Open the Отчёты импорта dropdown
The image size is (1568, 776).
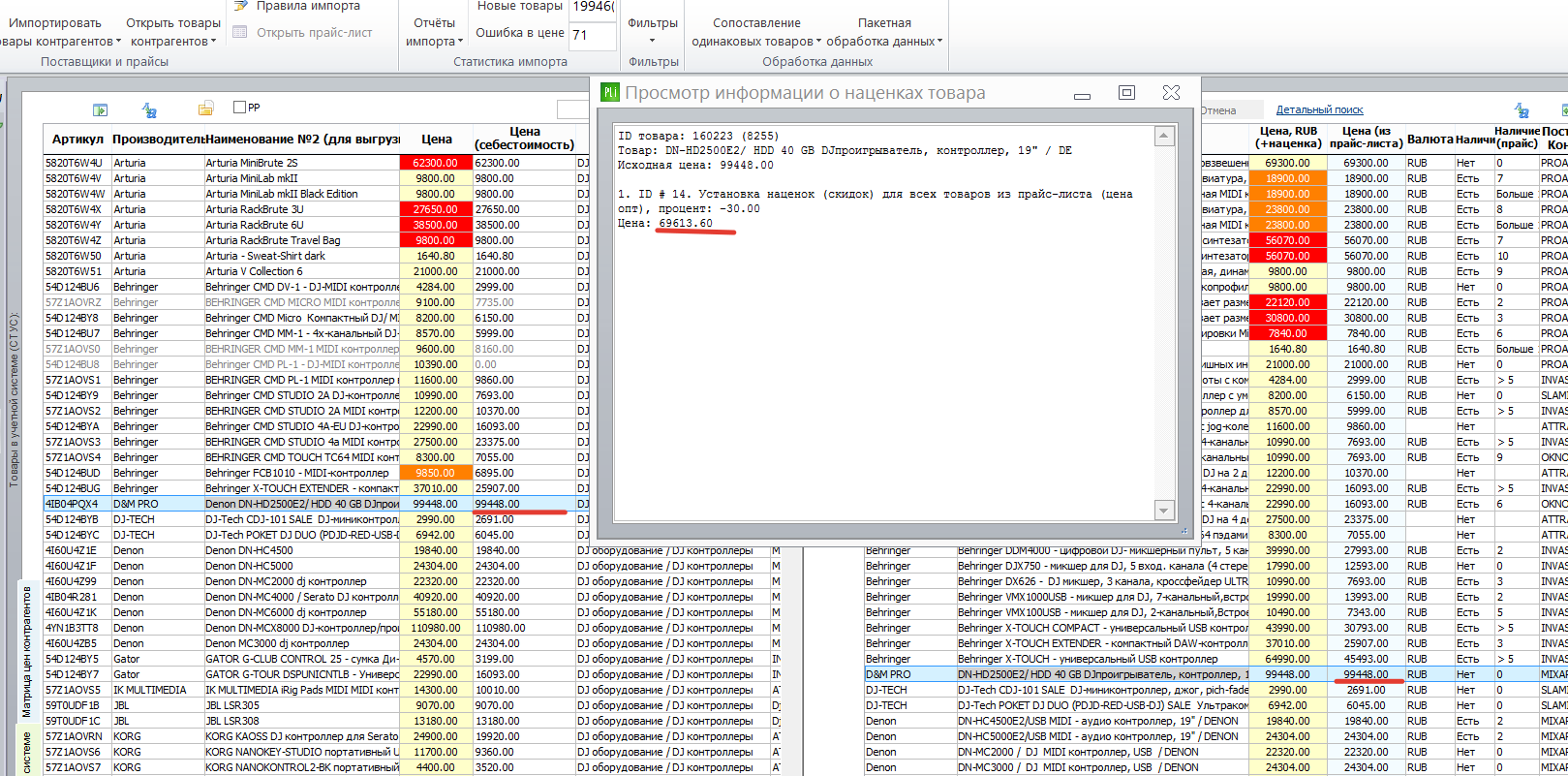click(434, 32)
